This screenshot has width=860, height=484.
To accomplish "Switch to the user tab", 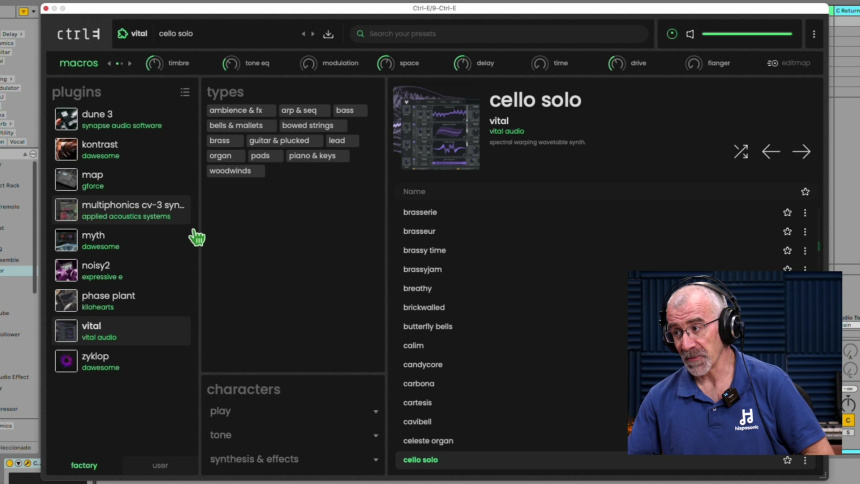I will (x=160, y=465).
